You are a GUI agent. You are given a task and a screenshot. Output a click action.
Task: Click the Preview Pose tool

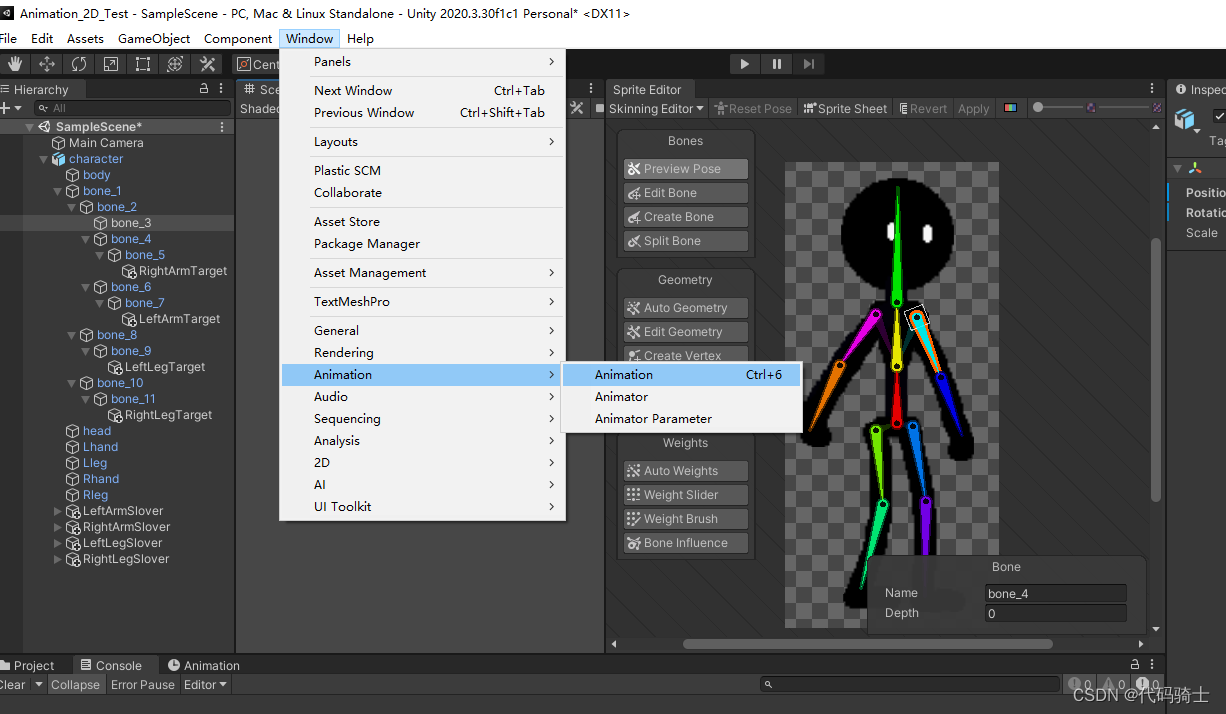pyautogui.click(x=686, y=169)
